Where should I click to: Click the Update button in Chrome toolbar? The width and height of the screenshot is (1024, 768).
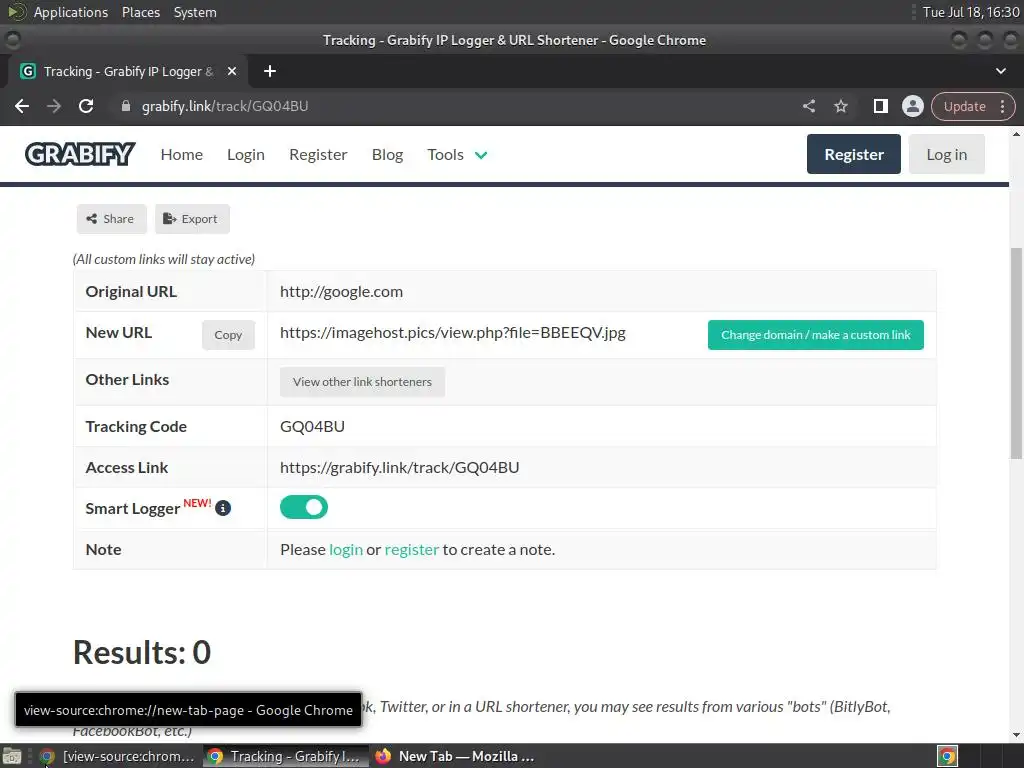tap(964, 106)
